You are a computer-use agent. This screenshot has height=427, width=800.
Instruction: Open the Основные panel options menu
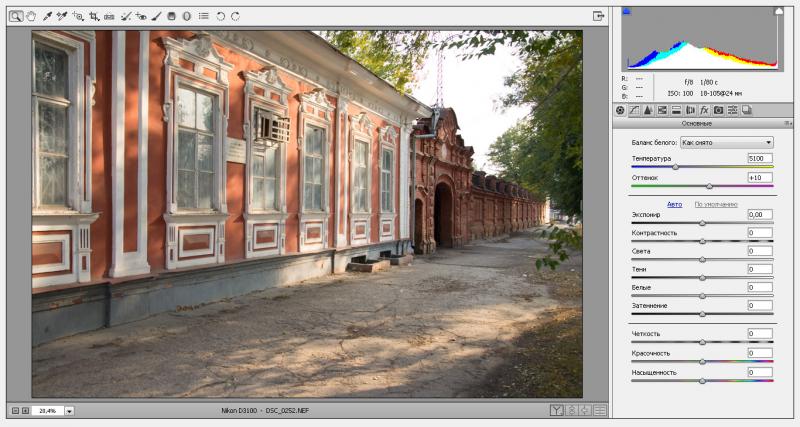787,123
